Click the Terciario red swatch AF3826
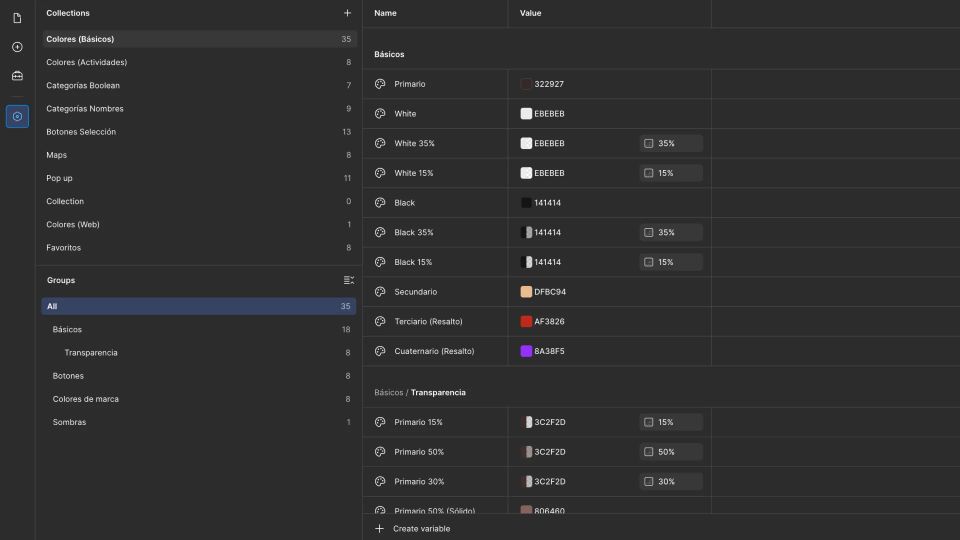This screenshot has height=540, width=960. tap(526, 321)
